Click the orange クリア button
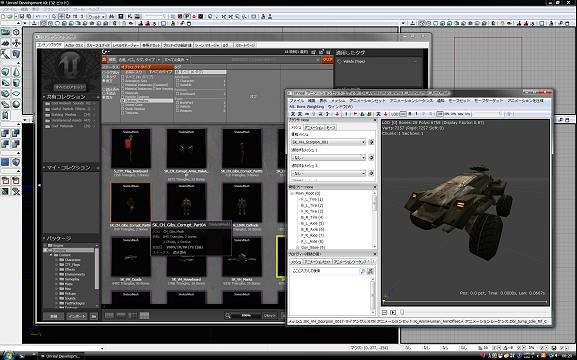Screen dimensions: 577x360 pos(327,59)
